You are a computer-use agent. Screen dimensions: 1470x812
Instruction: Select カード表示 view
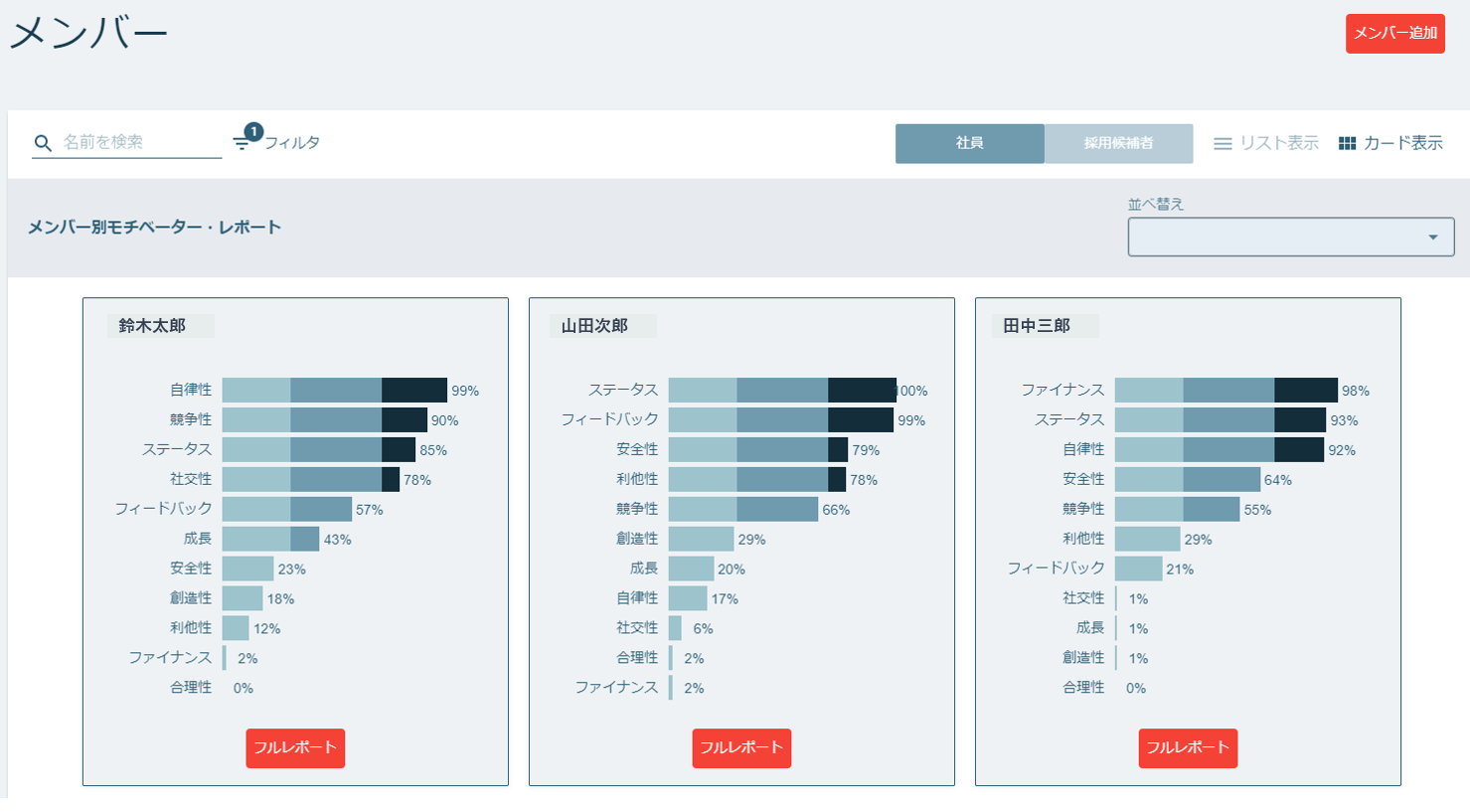click(x=1390, y=143)
